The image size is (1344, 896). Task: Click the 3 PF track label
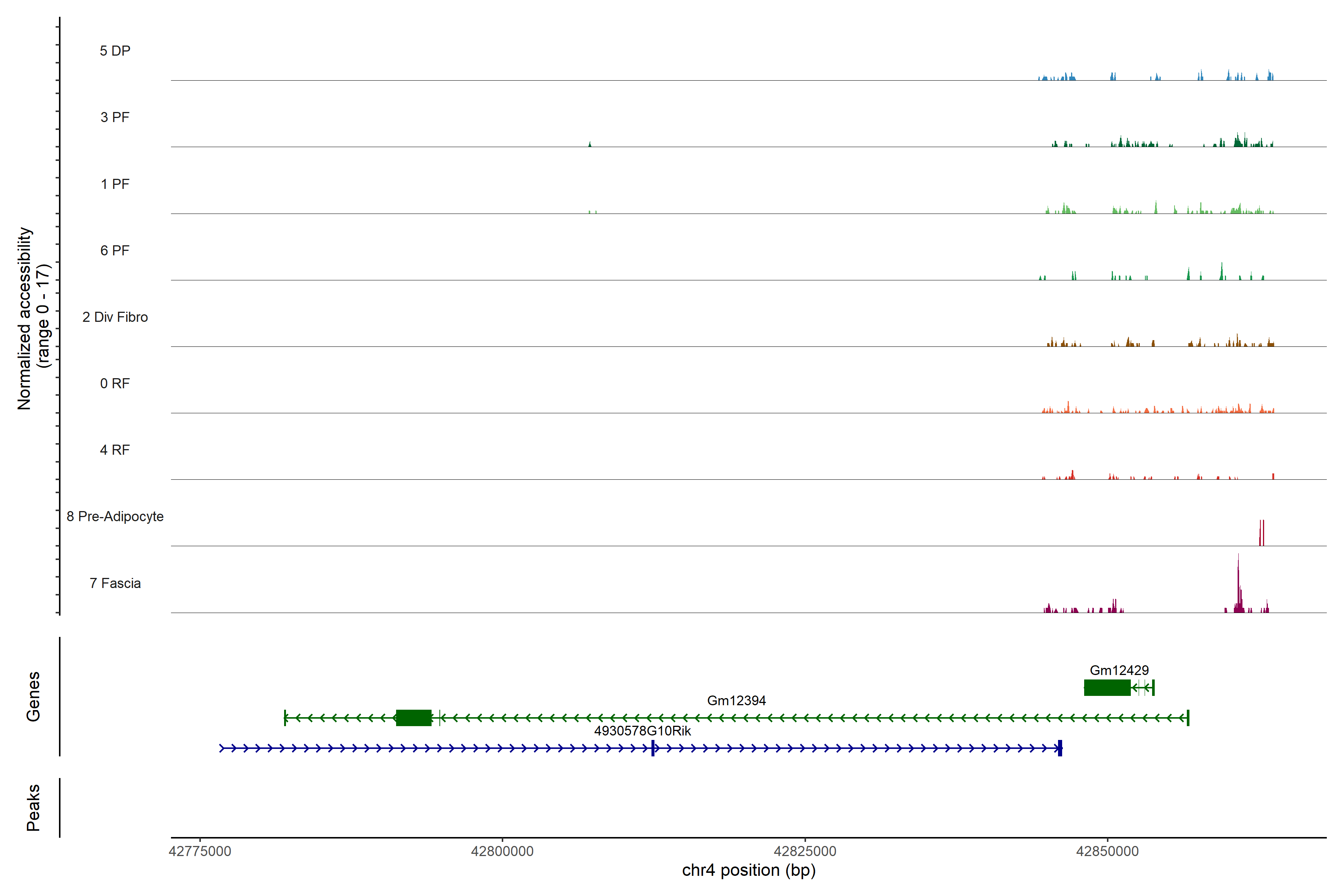pyautogui.click(x=115, y=117)
